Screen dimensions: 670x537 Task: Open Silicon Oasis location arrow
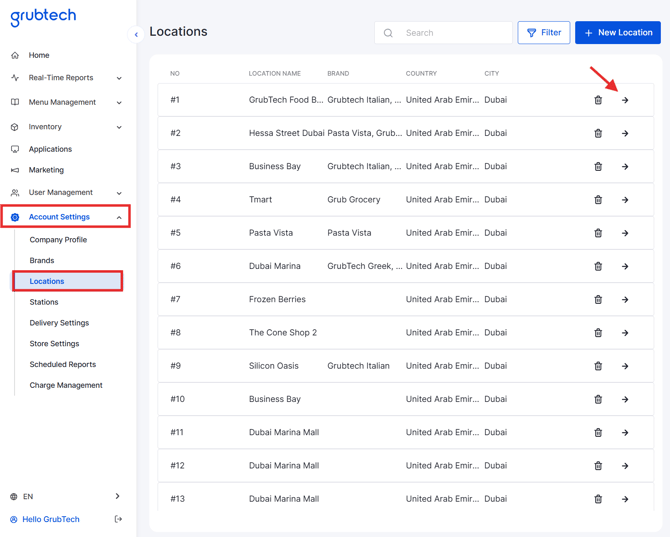[x=625, y=366]
